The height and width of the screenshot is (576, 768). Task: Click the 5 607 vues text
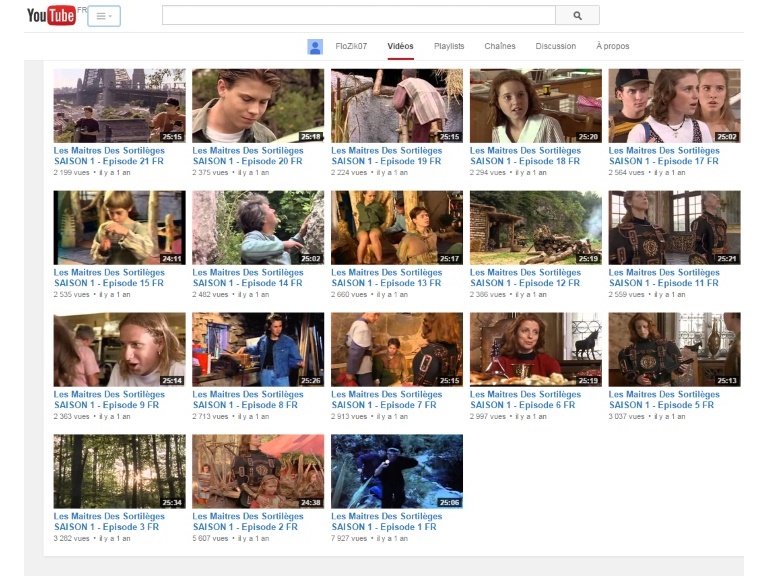point(211,538)
